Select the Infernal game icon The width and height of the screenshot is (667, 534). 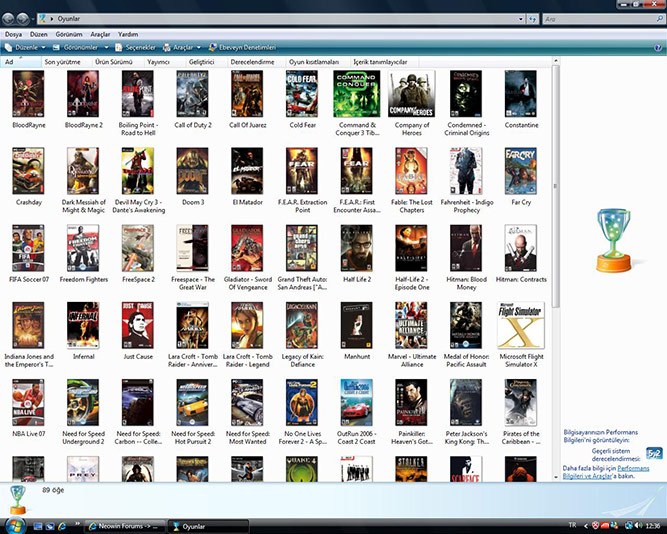coord(83,326)
